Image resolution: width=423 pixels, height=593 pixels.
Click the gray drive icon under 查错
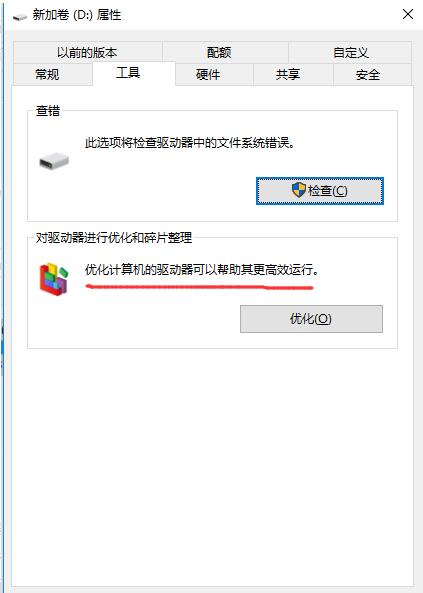coord(54,161)
